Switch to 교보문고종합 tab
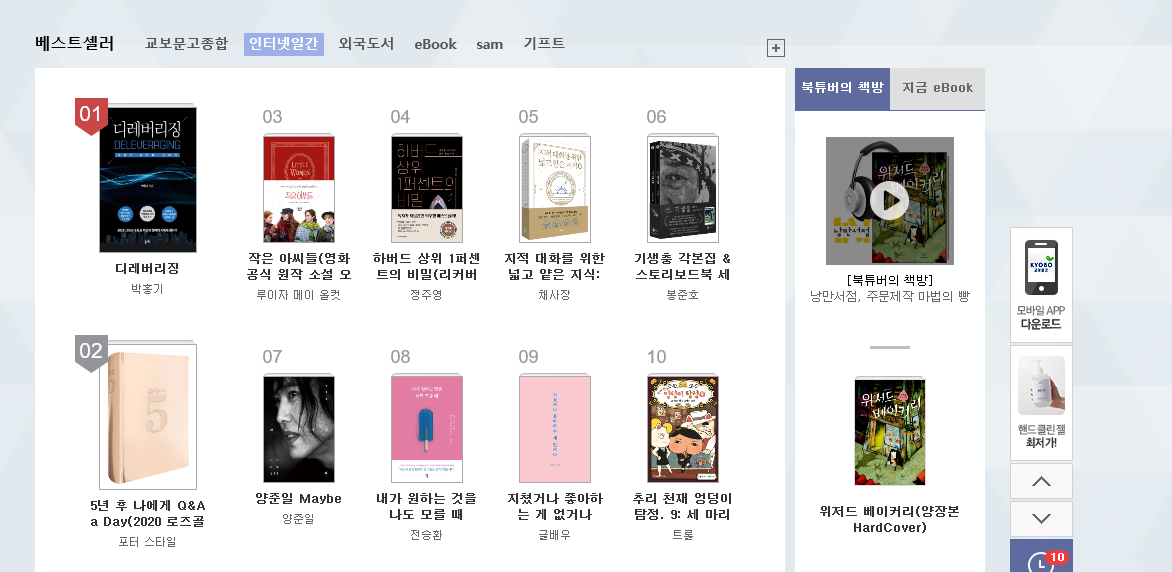This screenshot has height=572, width=1172. [x=186, y=43]
